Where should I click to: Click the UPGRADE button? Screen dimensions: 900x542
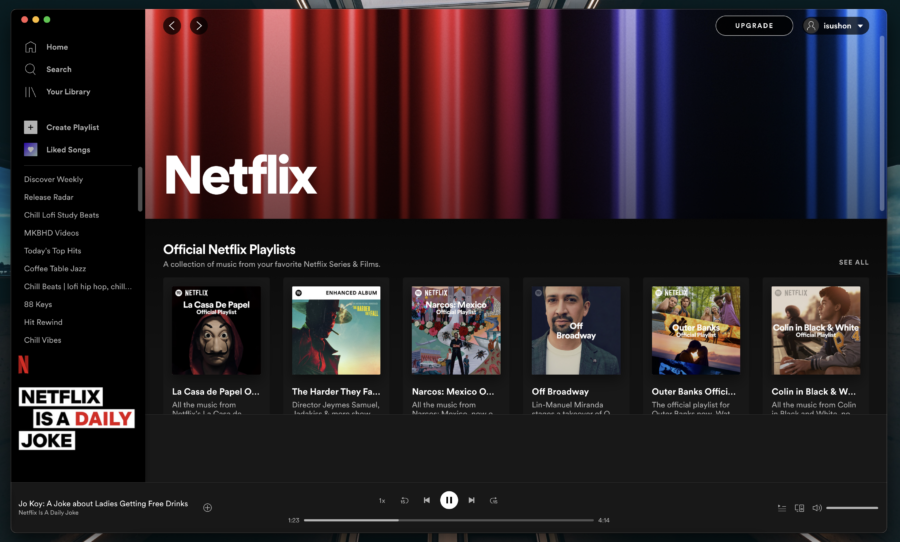point(754,26)
